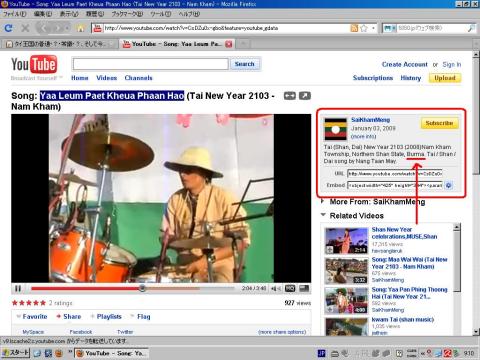Open the Subscriptions link

click(x=373, y=78)
